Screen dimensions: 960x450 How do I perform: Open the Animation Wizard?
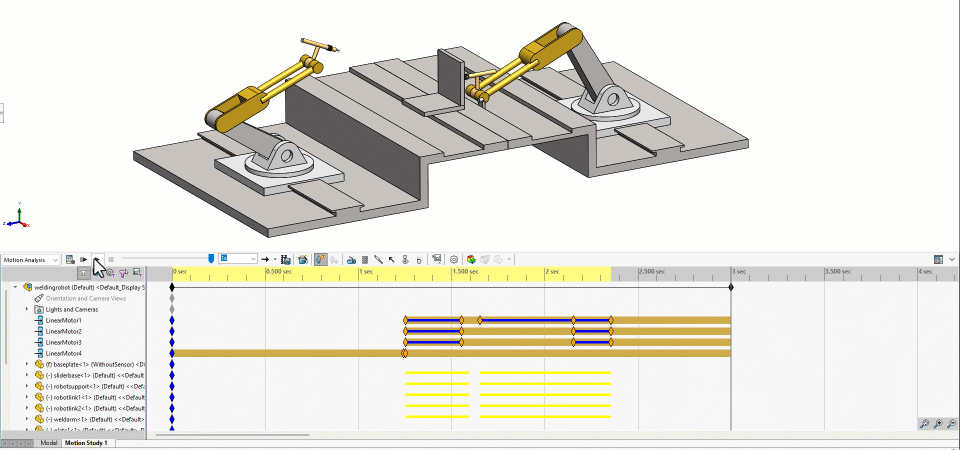301,259
